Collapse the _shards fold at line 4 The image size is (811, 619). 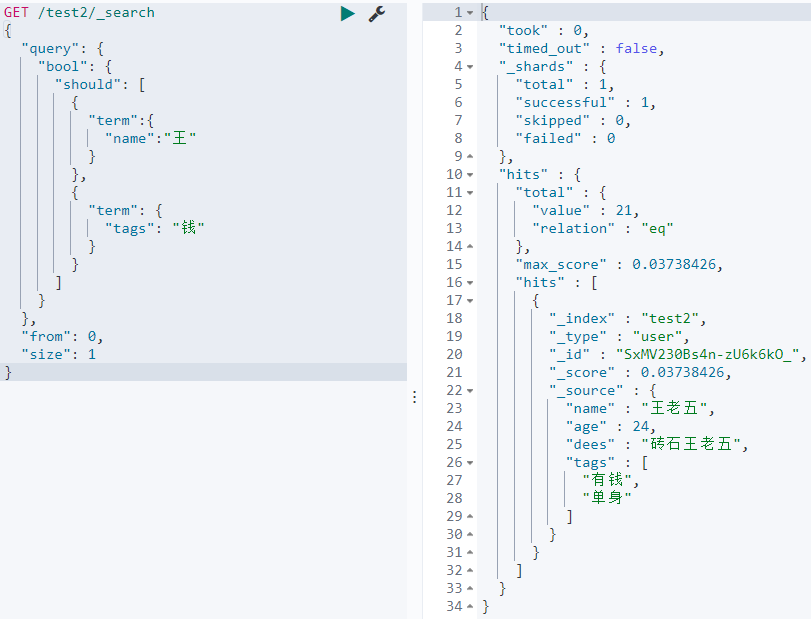[x=470, y=67]
